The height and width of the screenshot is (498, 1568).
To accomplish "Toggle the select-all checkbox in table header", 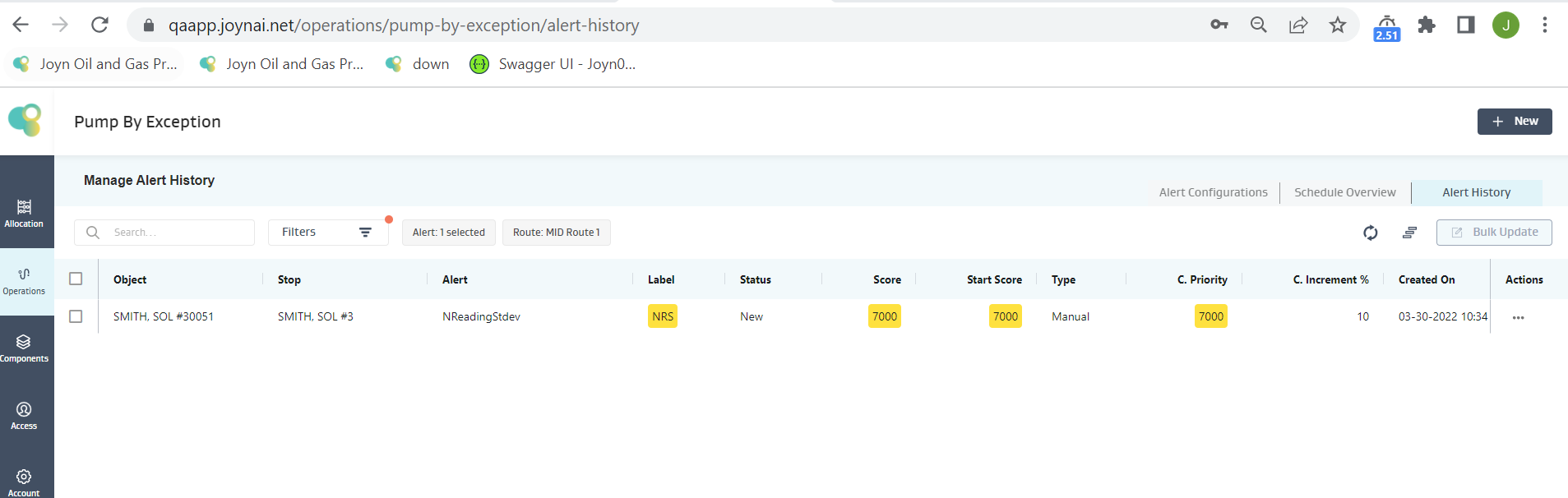I will [76, 279].
